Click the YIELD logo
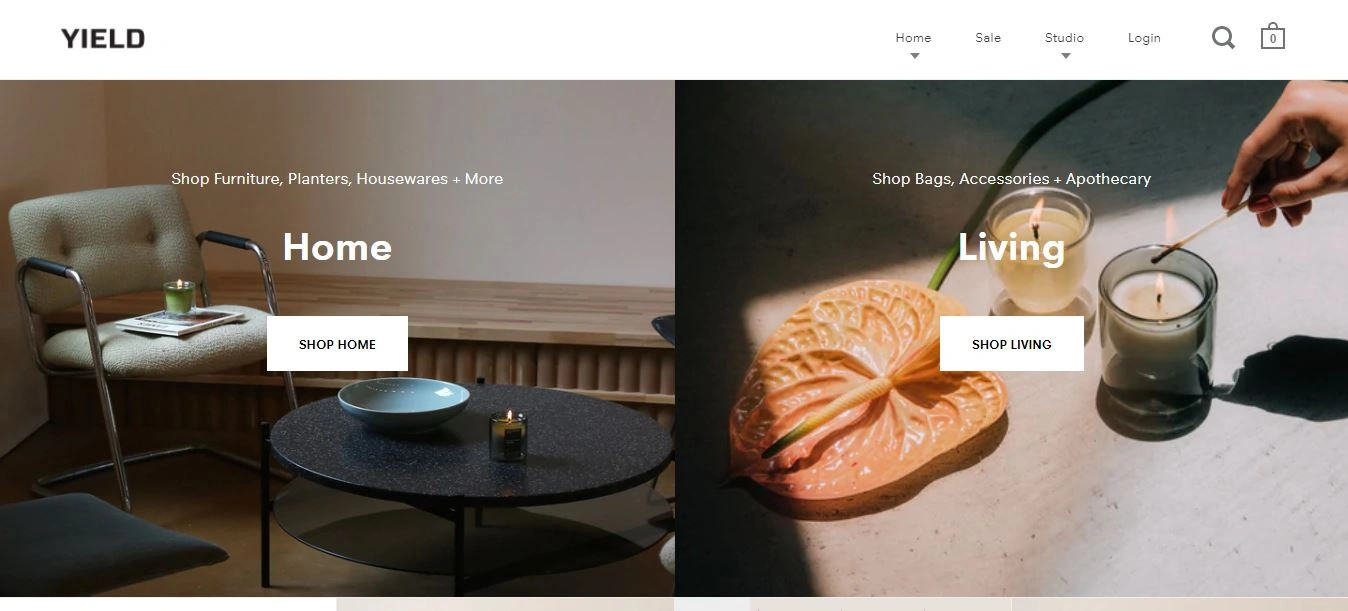The image size is (1348, 611). (x=103, y=39)
